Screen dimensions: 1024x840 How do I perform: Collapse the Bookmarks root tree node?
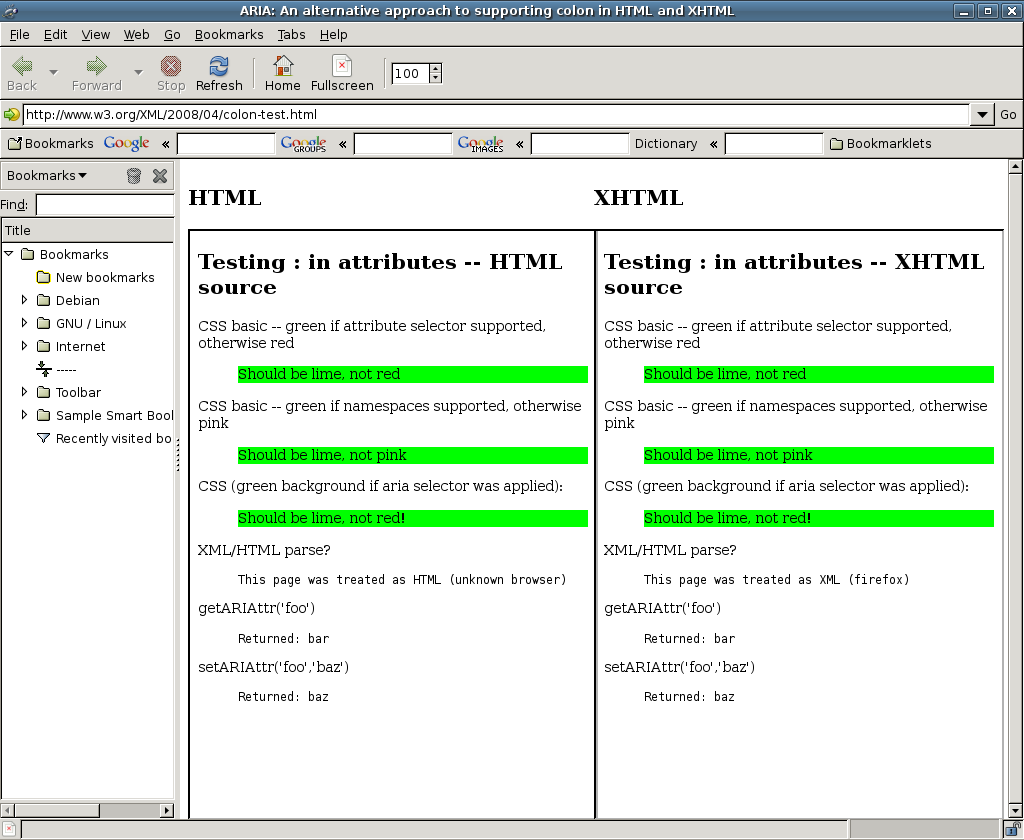pyautogui.click(x=9, y=253)
